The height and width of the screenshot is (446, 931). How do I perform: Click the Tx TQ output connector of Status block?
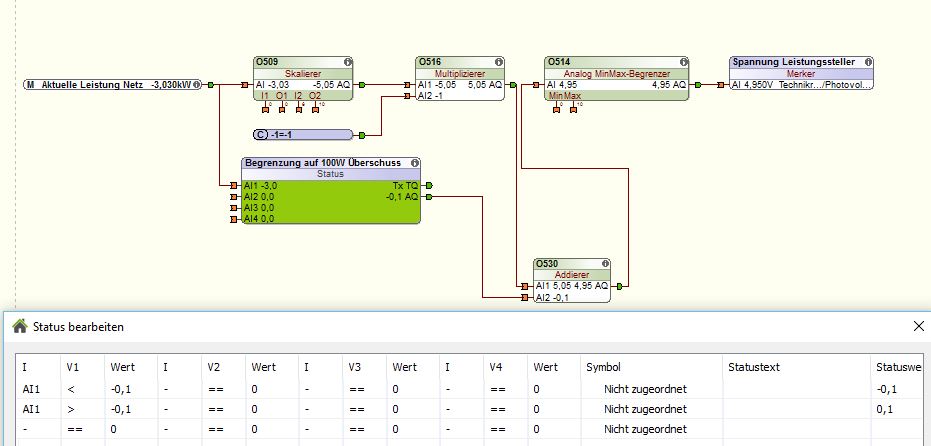coord(429,186)
